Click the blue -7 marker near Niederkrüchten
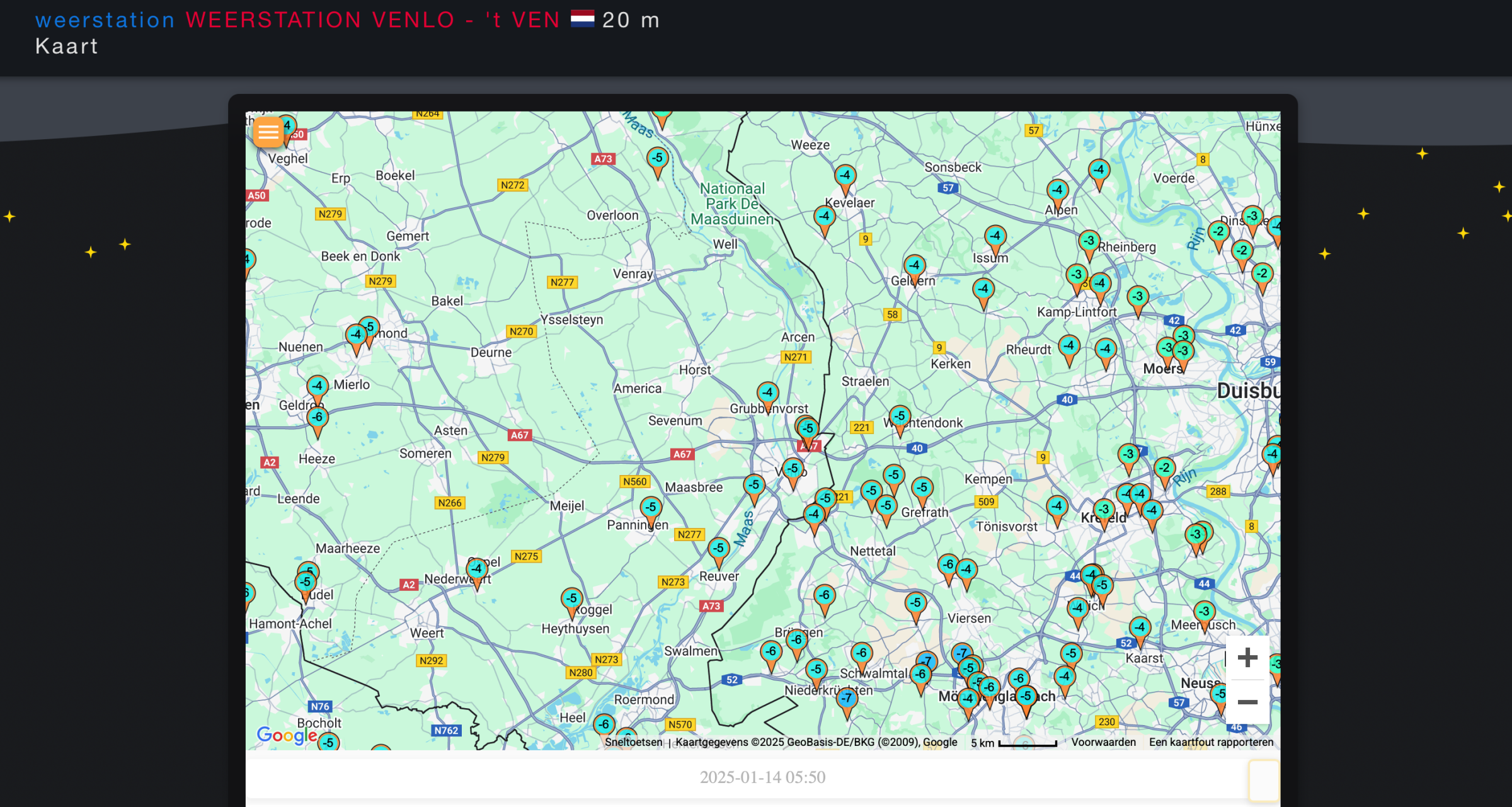 (x=847, y=699)
